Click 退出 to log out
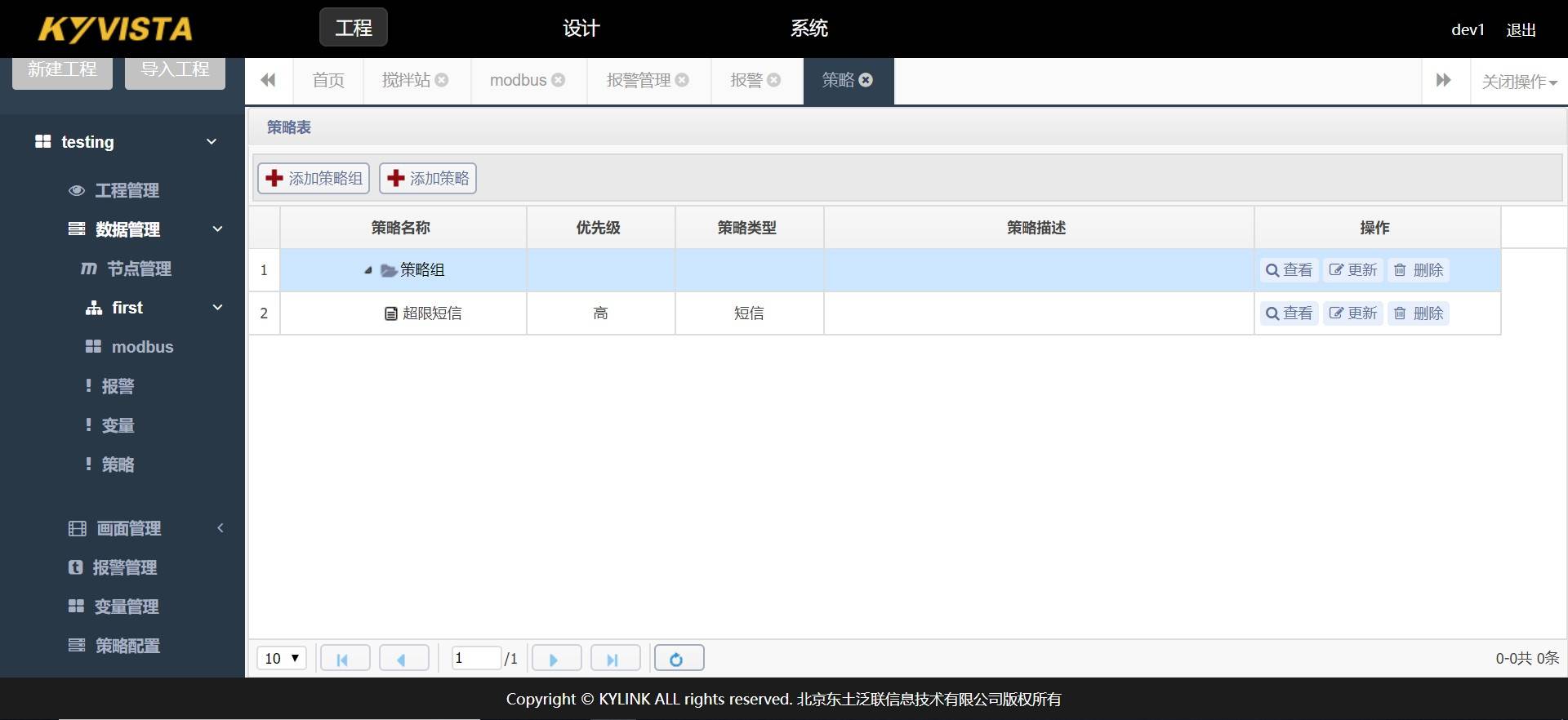This screenshot has height=720, width=1568. 1521,30
